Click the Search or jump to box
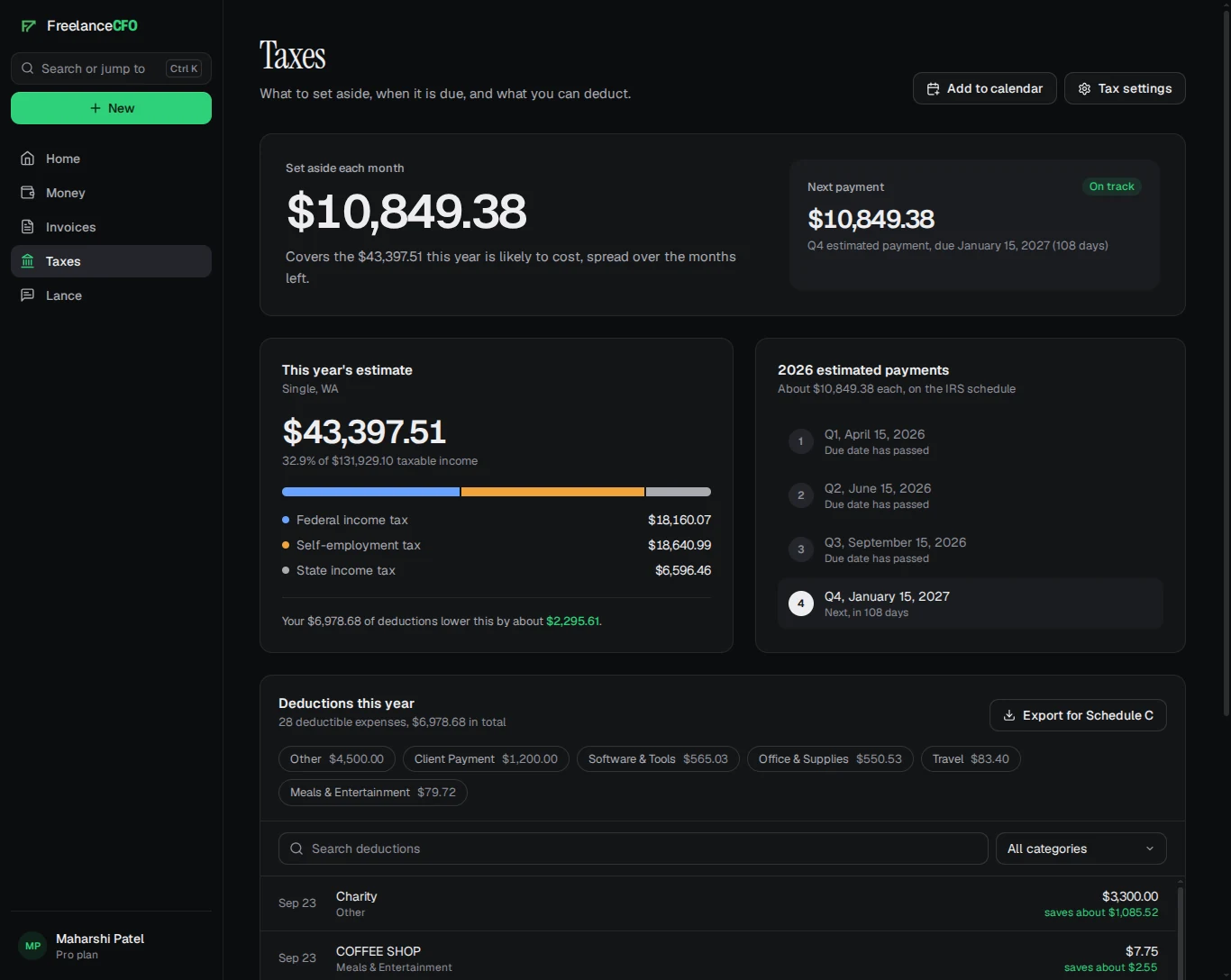The height and width of the screenshot is (980, 1231). point(111,68)
